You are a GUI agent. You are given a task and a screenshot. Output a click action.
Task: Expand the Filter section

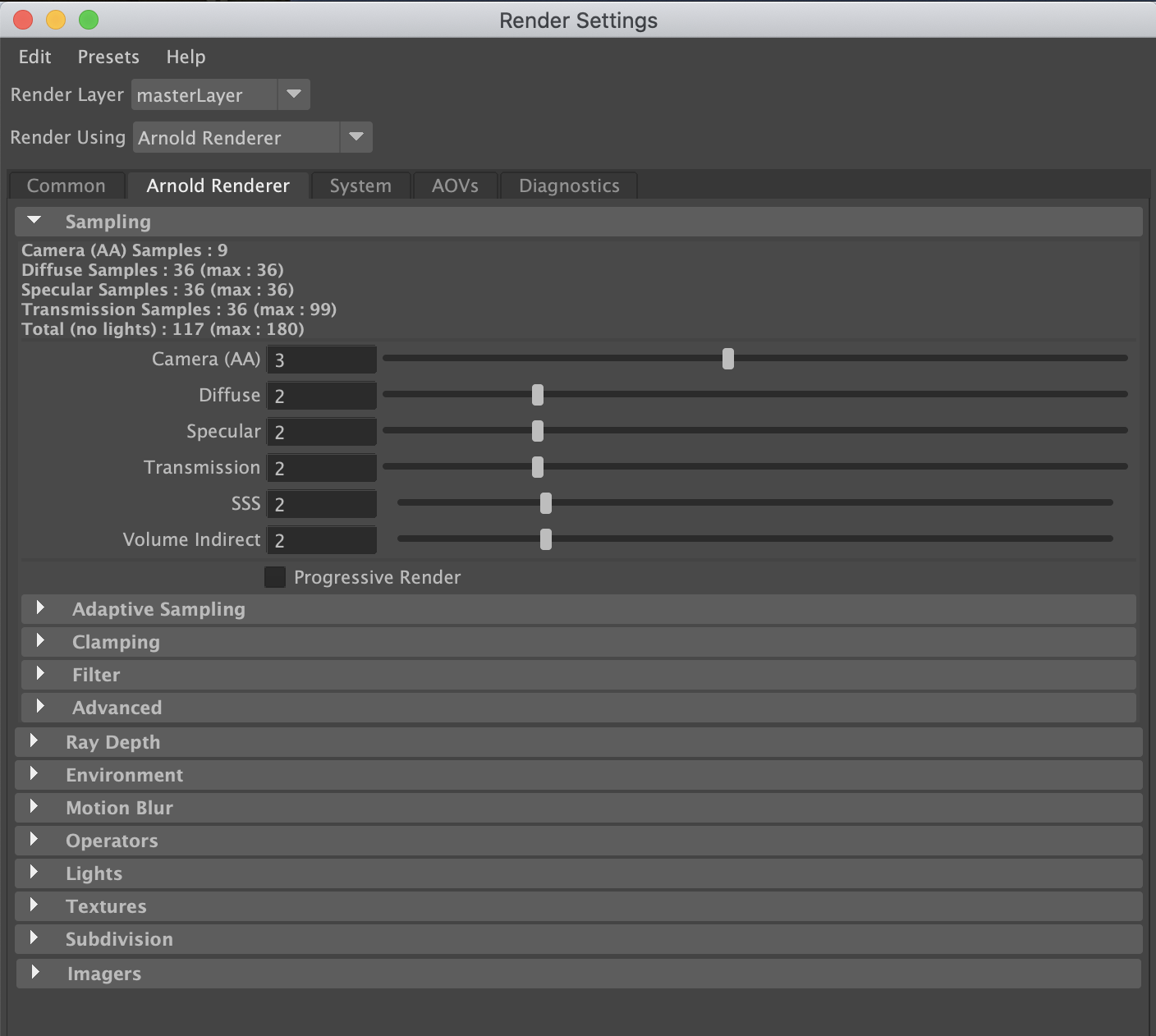point(39,674)
